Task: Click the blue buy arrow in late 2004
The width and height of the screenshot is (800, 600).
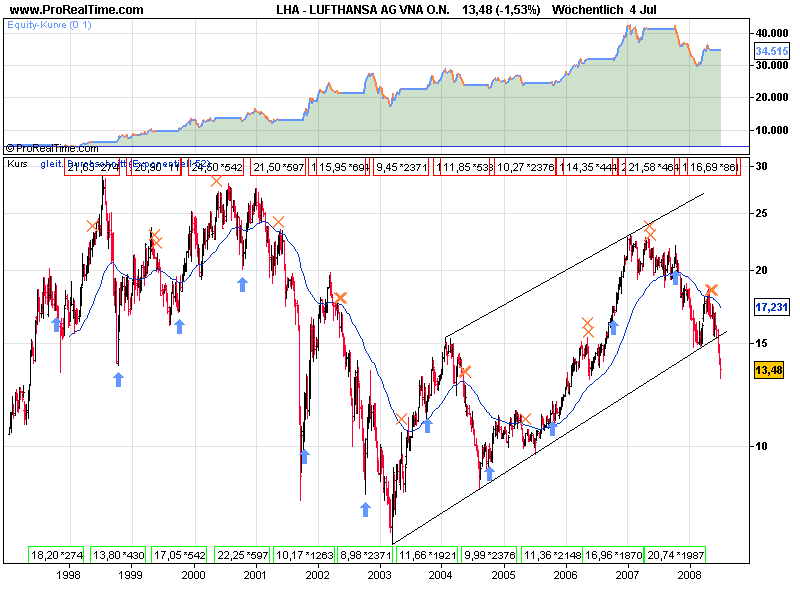Action: (489, 472)
